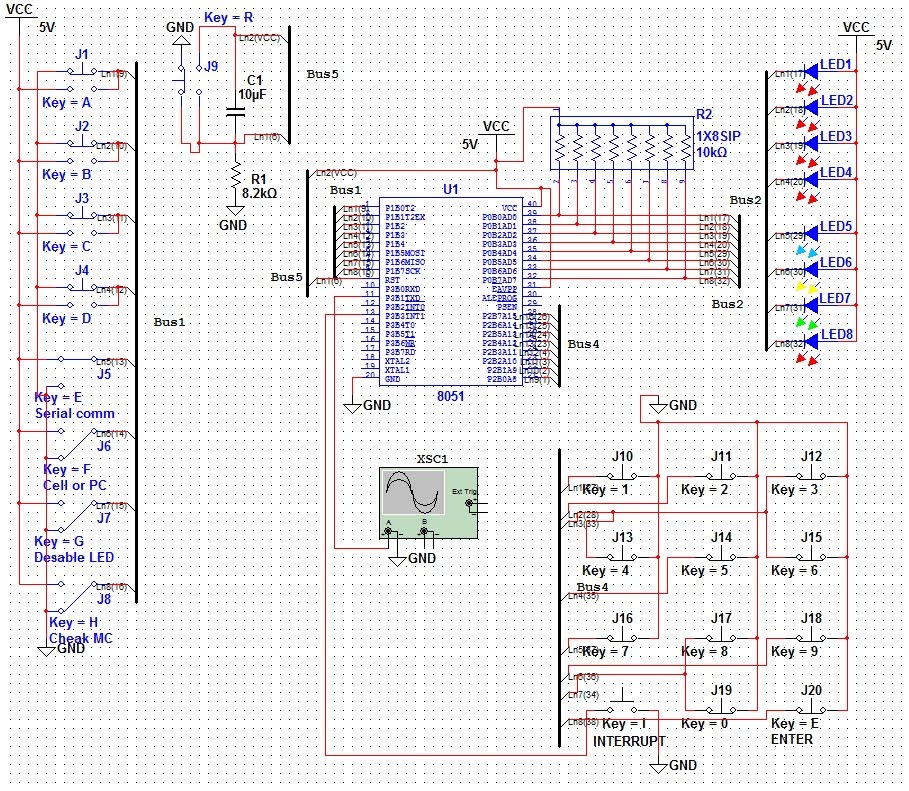The height and width of the screenshot is (791, 909).
Task: Toggle switch J4 for Key D
Action: click(82, 296)
